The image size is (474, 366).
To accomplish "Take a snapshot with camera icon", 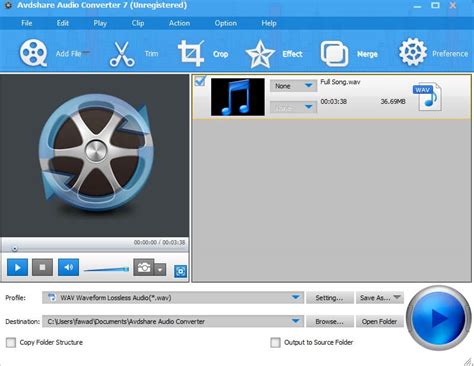I will (144, 267).
